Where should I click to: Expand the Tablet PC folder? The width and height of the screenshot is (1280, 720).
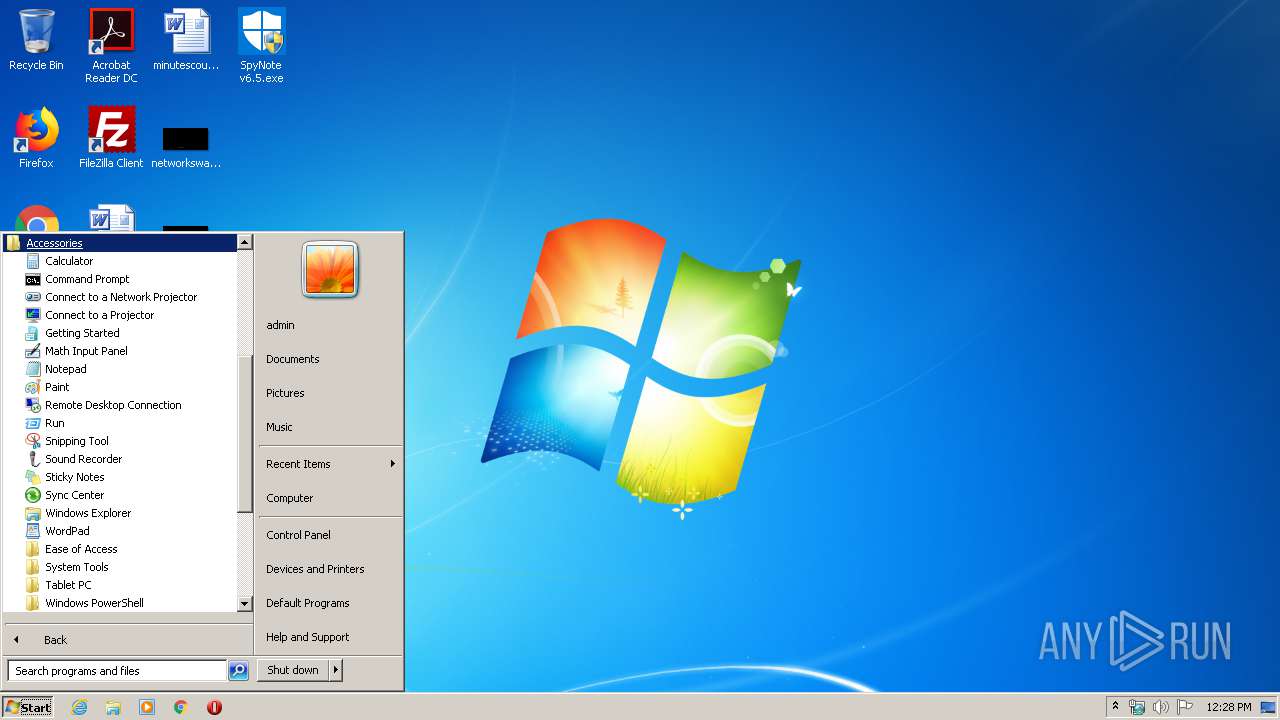click(67, 585)
